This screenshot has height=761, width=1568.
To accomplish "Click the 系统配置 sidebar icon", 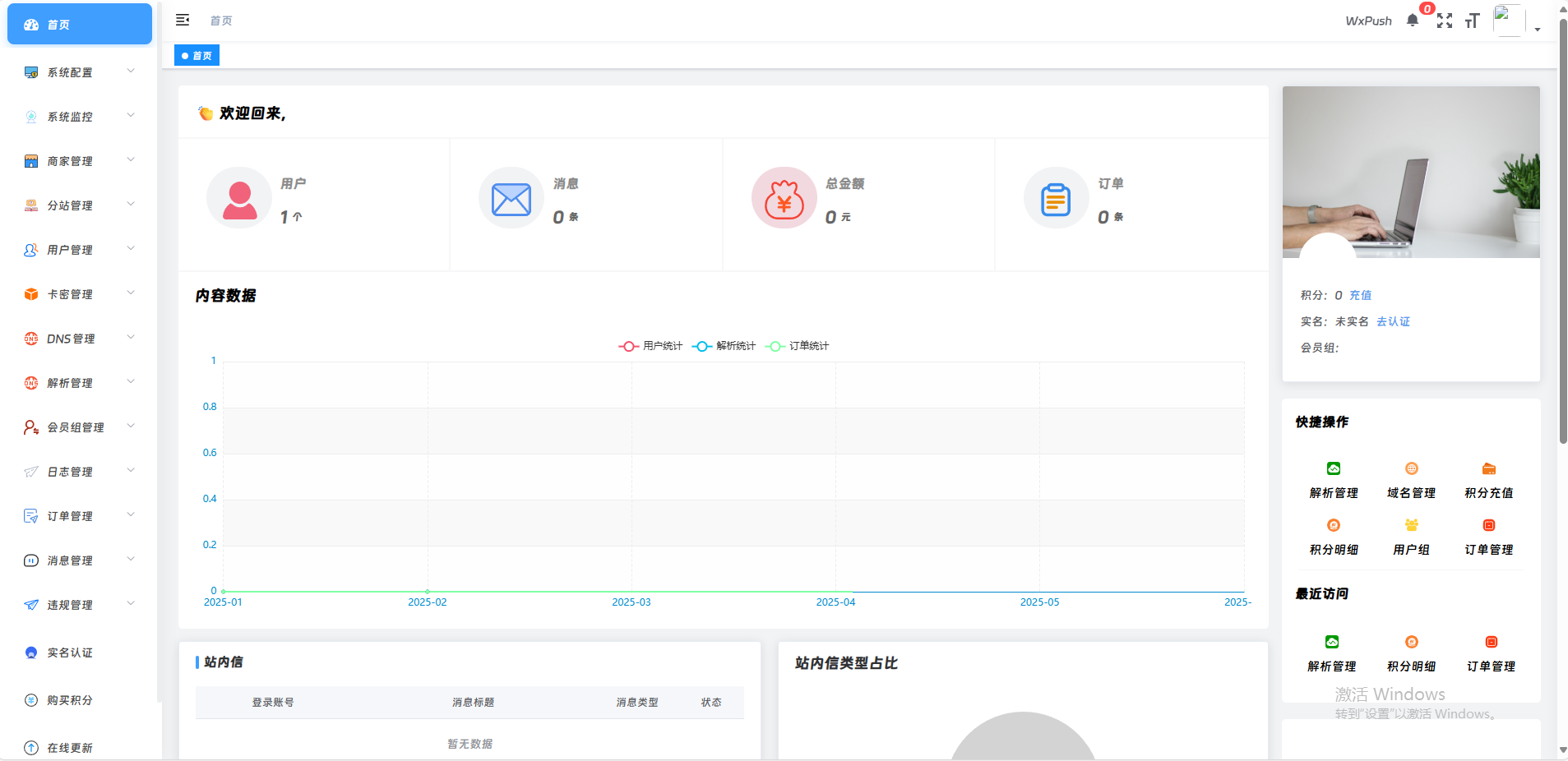I will (31, 72).
